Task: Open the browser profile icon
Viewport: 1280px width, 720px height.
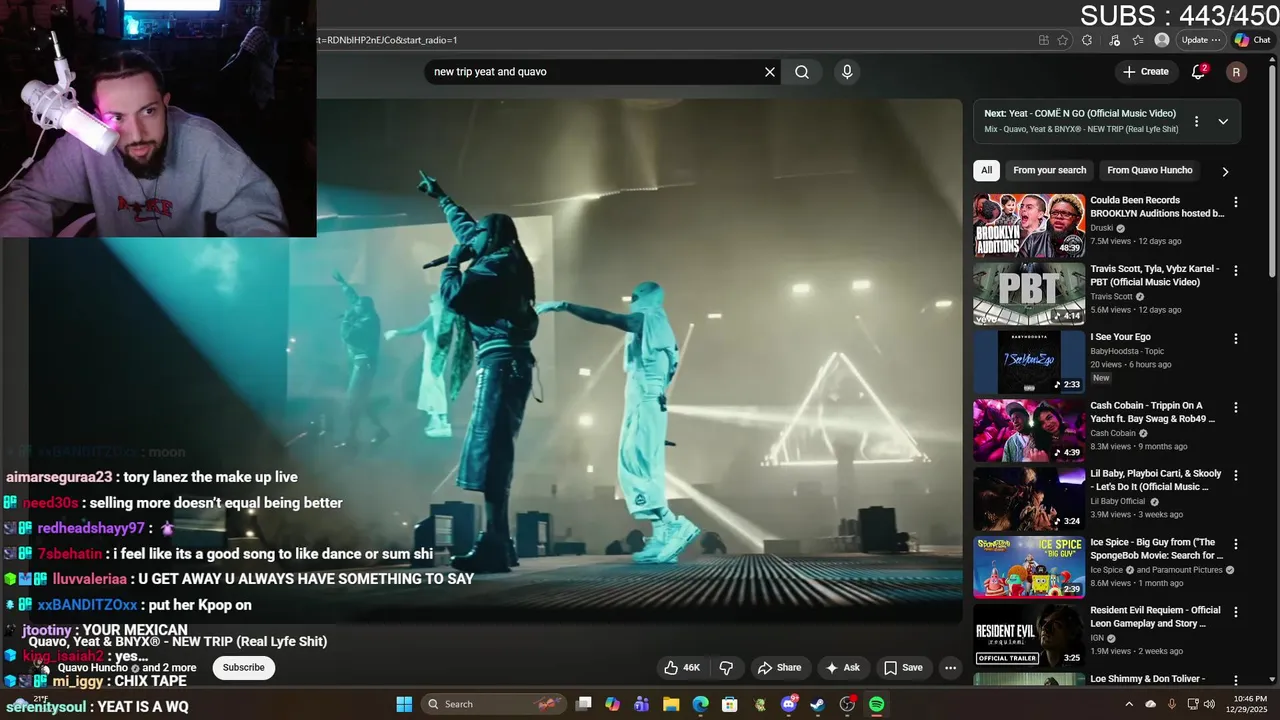Action: pos(1162,40)
